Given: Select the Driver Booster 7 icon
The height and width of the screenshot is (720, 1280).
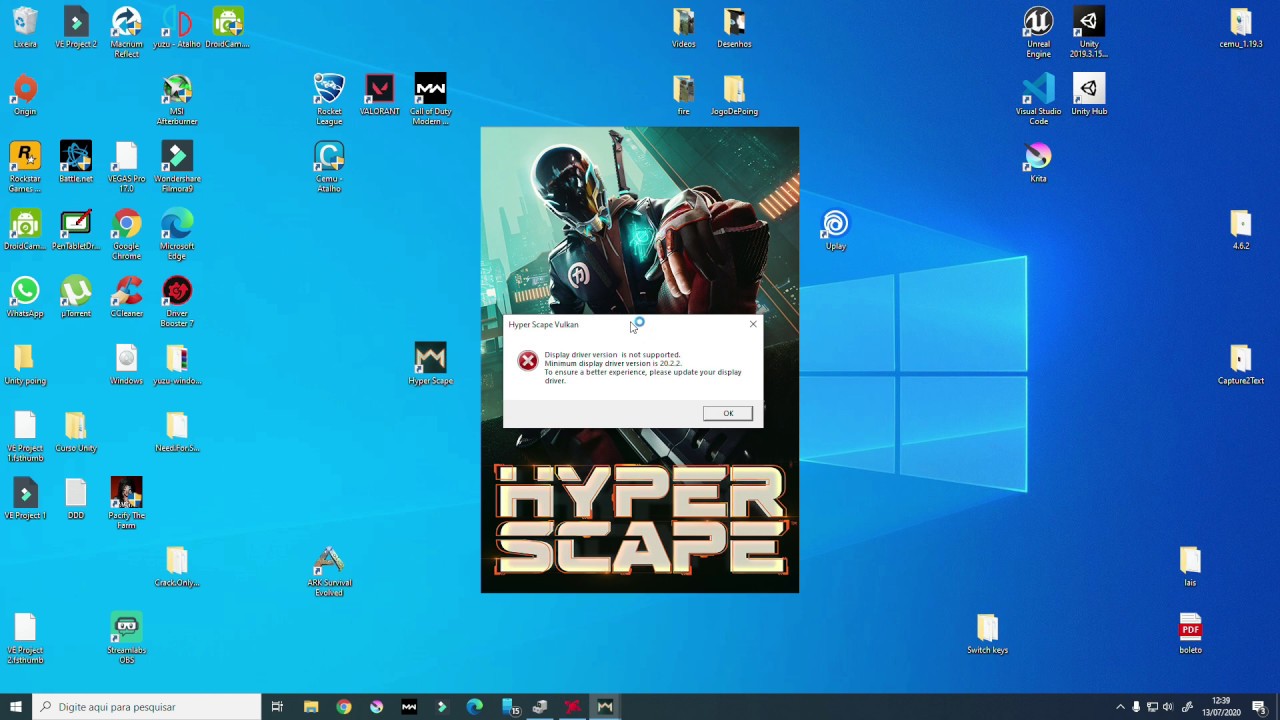Looking at the screenshot, I should pyautogui.click(x=177, y=302).
